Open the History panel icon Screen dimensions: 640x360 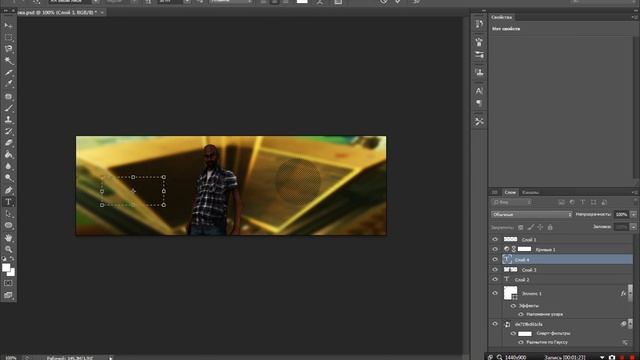point(479,24)
